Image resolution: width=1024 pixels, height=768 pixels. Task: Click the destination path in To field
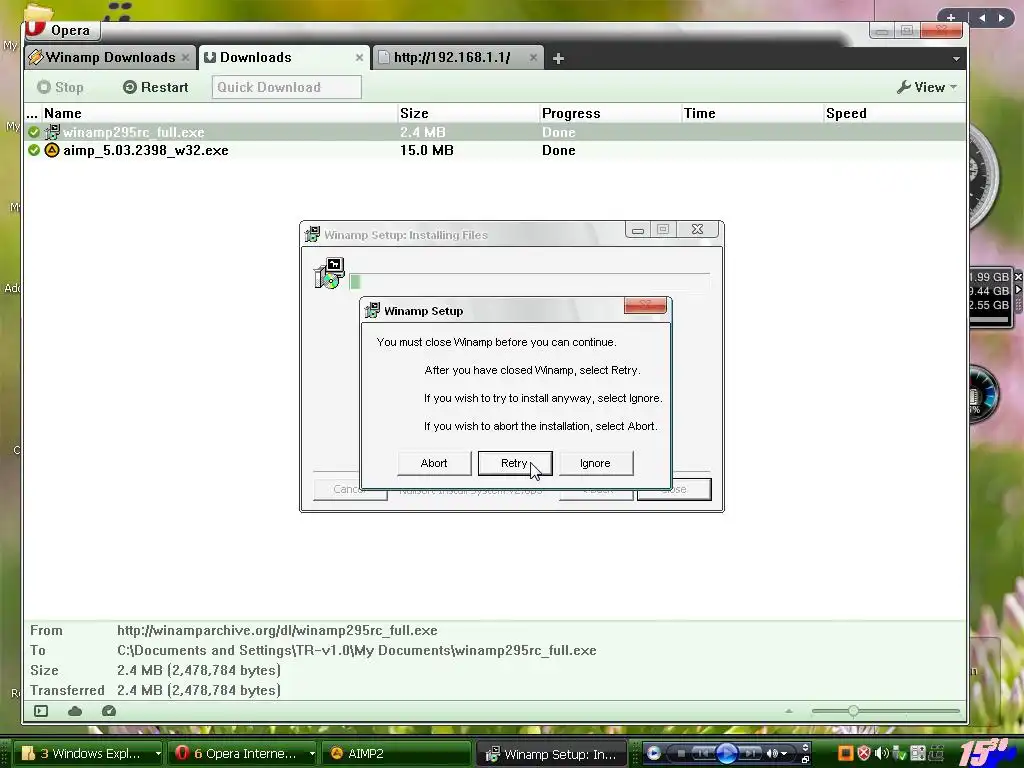[357, 650]
